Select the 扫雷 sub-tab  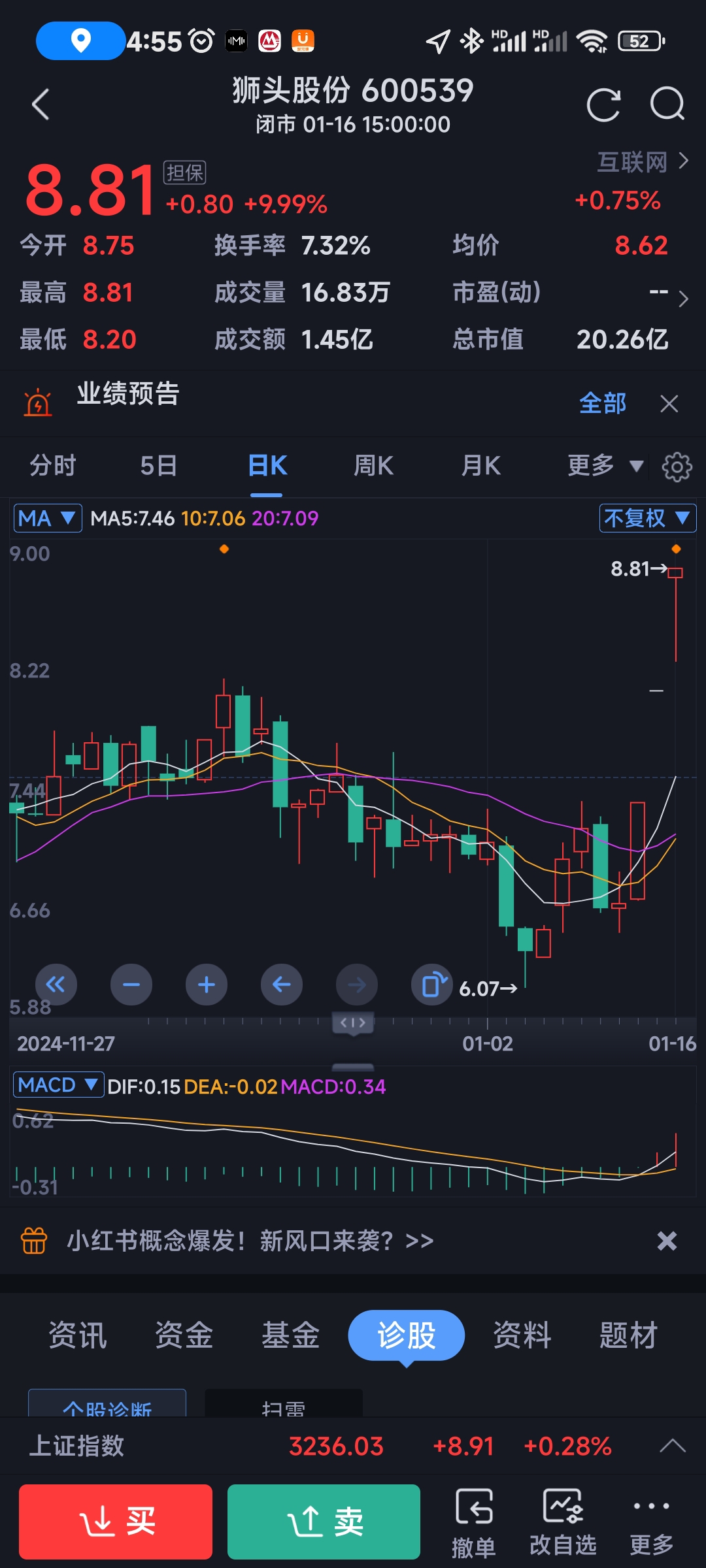(x=284, y=1403)
